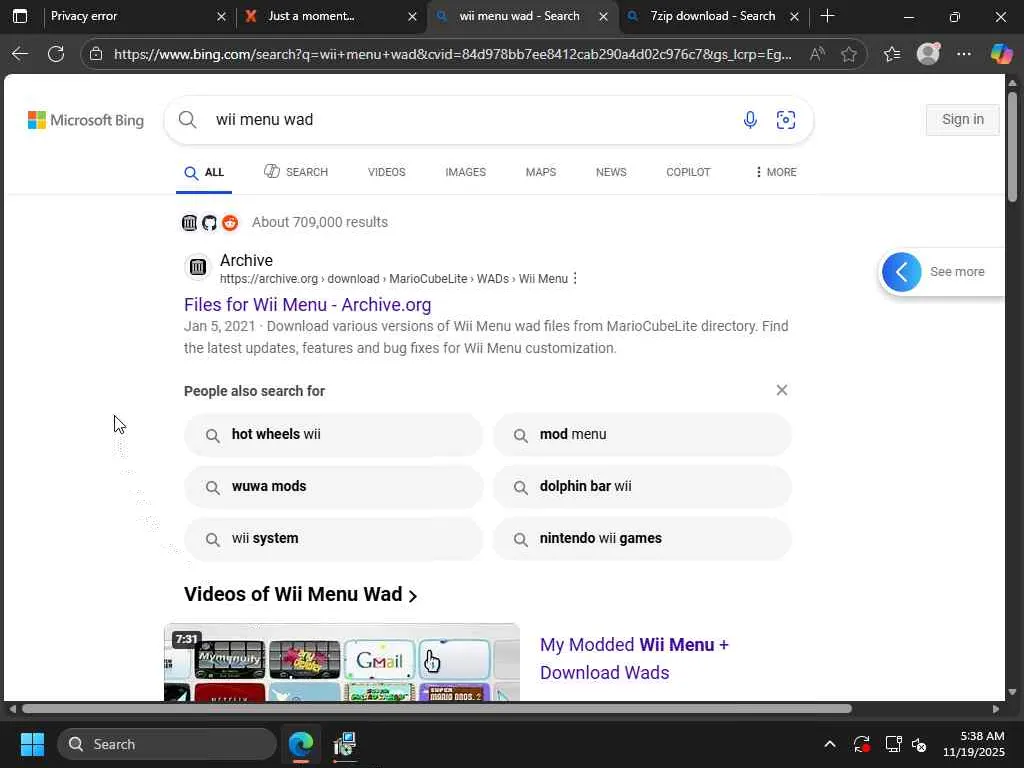This screenshot has width=1024, height=768.
Task: Expand the MORE search categories menu
Action: point(775,172)
